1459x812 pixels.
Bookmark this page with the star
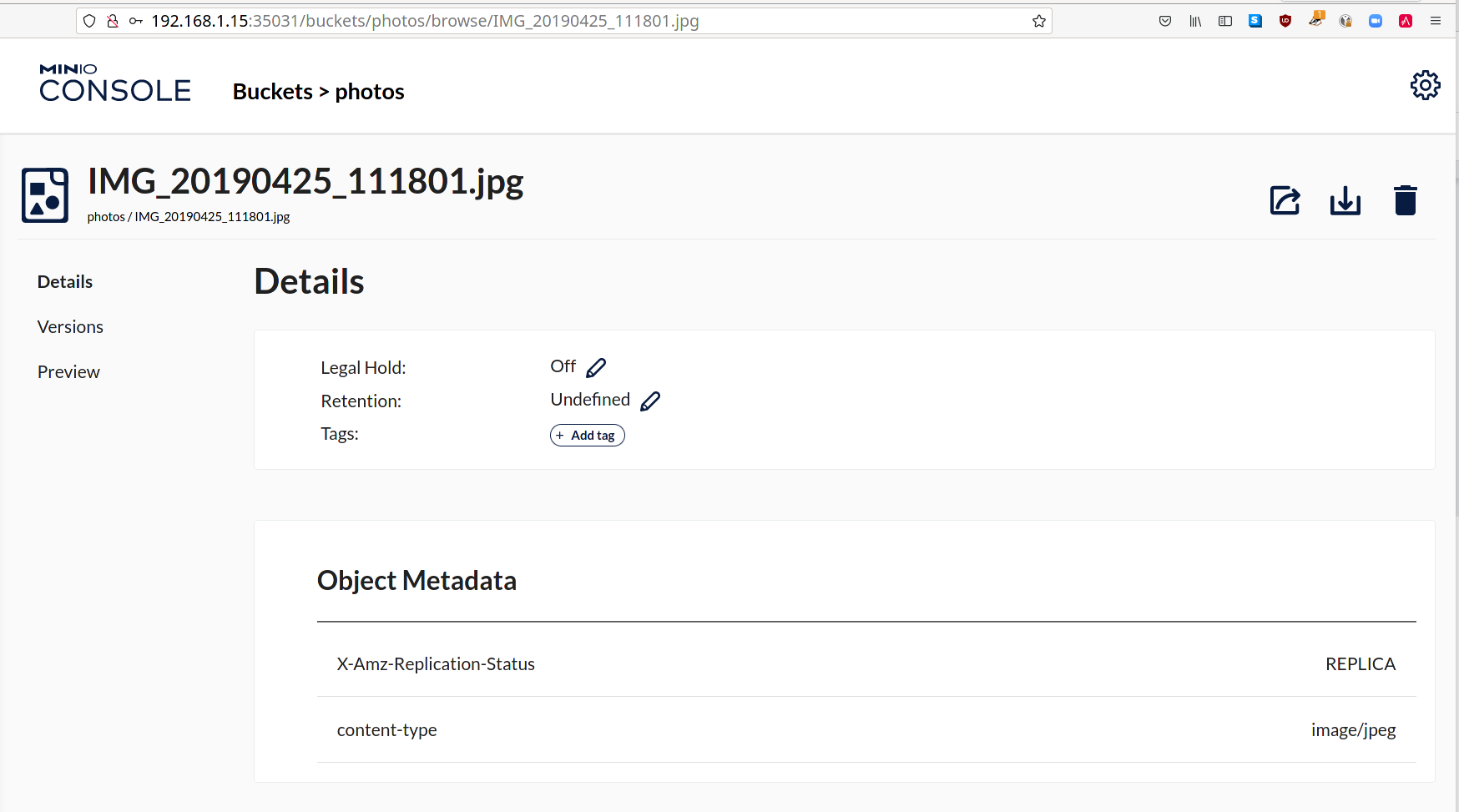[x=1038, y=21]
